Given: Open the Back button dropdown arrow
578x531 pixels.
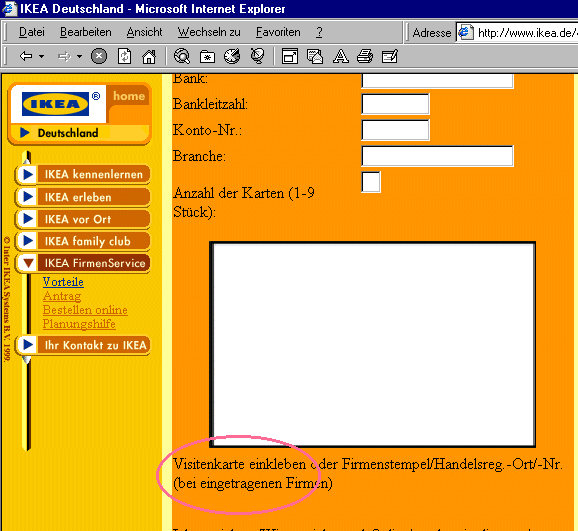Looking at the screenshot, I should pos(41,56).
